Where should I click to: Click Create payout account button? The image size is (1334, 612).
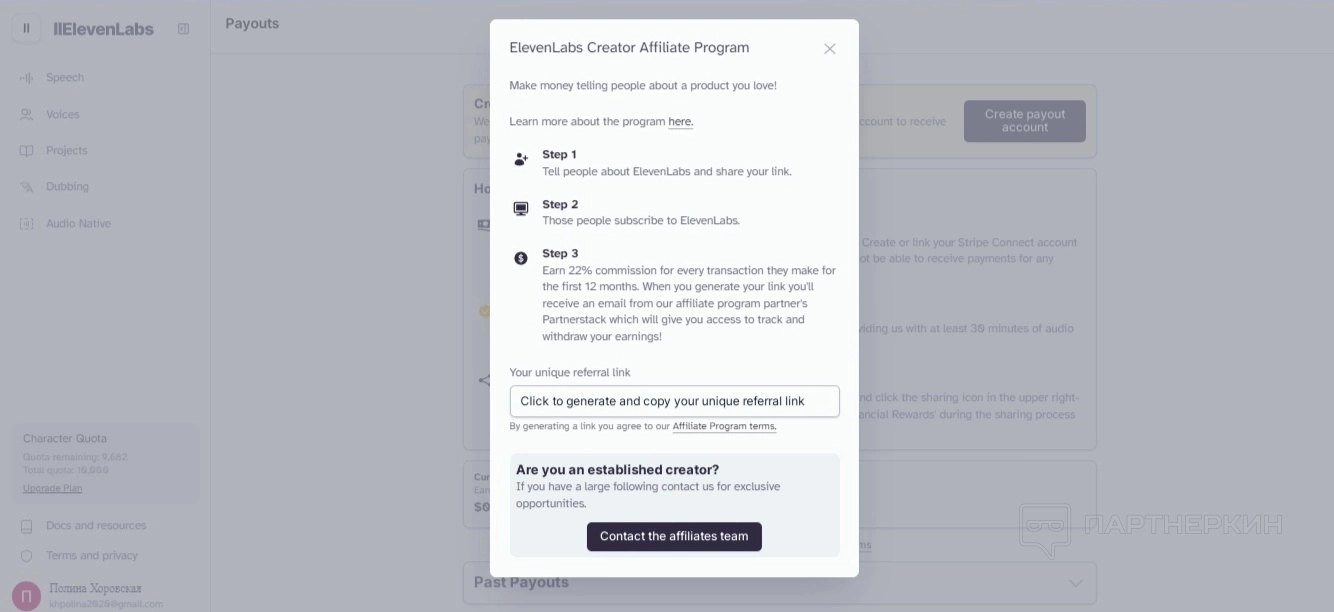(x=1024, y=121)
